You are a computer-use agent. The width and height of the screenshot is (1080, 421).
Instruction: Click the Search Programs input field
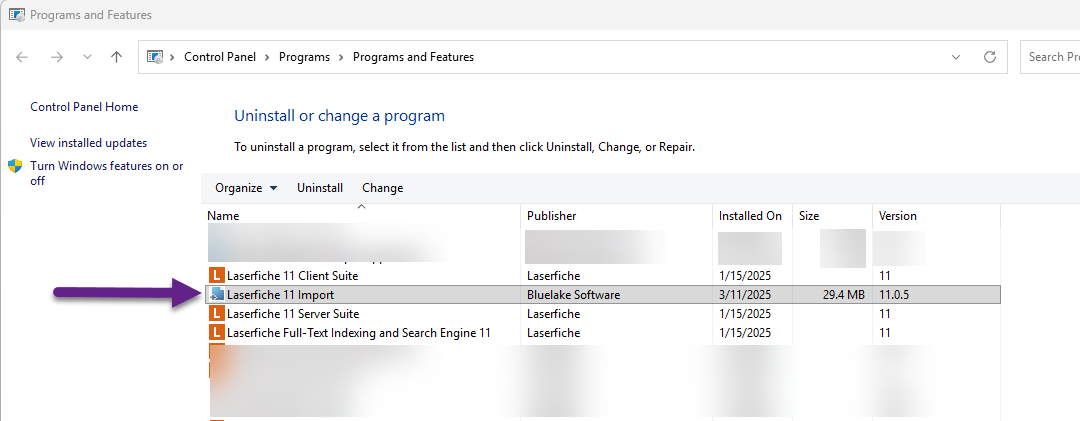click(x=1050, y=57)
